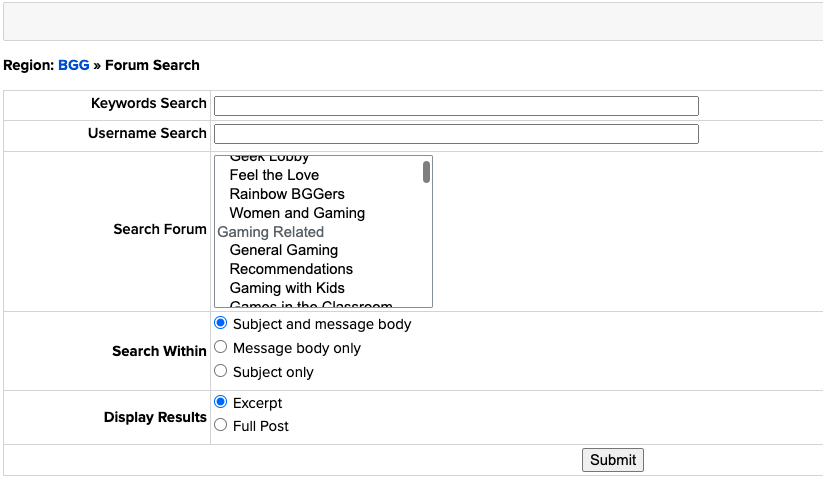This screenshot has height=490, width=823.
Task: Click the forum list scrollbar thumb
Action: click(x=426, y=172)
